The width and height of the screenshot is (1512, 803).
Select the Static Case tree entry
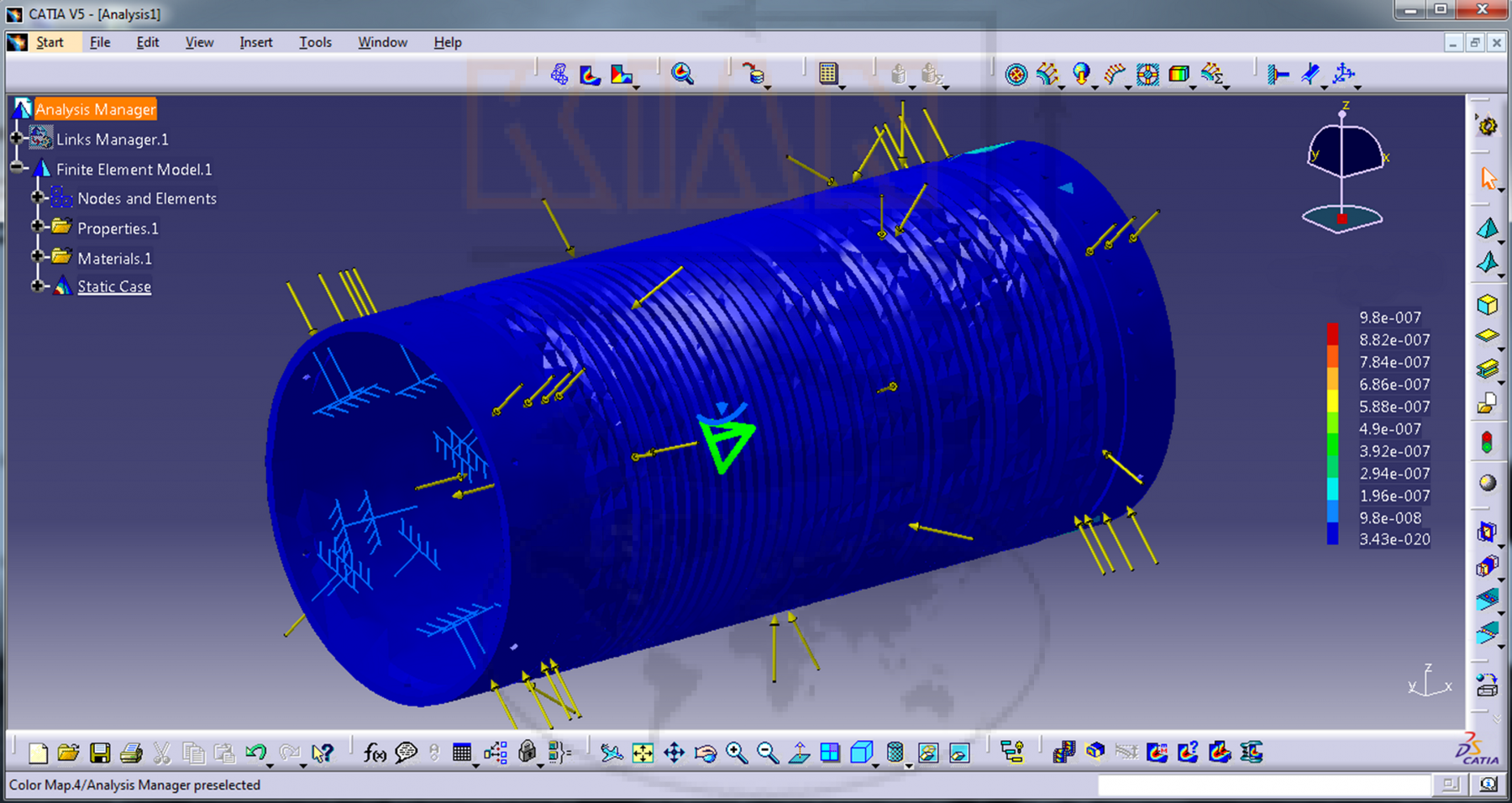[x=114, y=286]
